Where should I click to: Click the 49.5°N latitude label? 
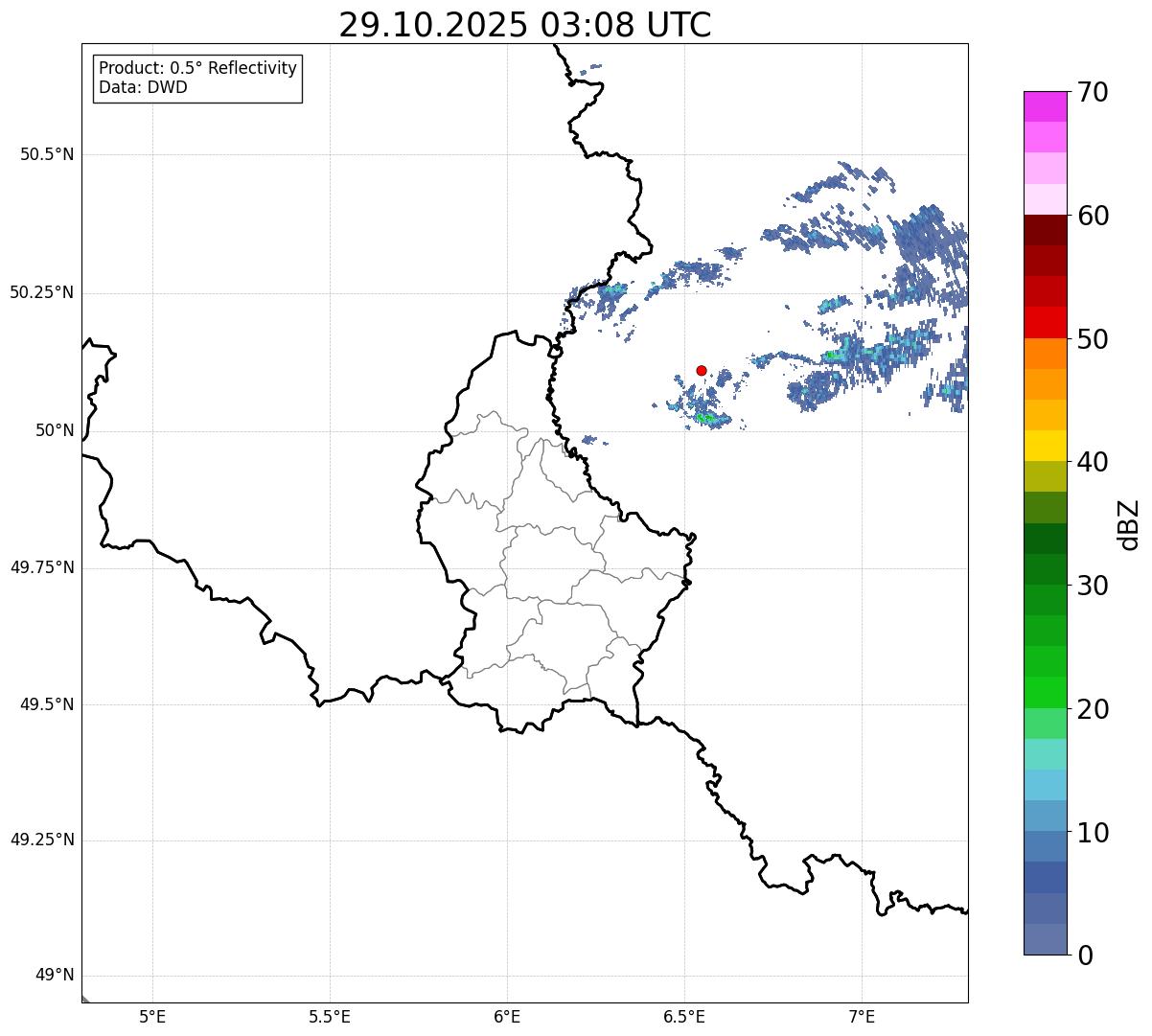[x=47, y=705]
